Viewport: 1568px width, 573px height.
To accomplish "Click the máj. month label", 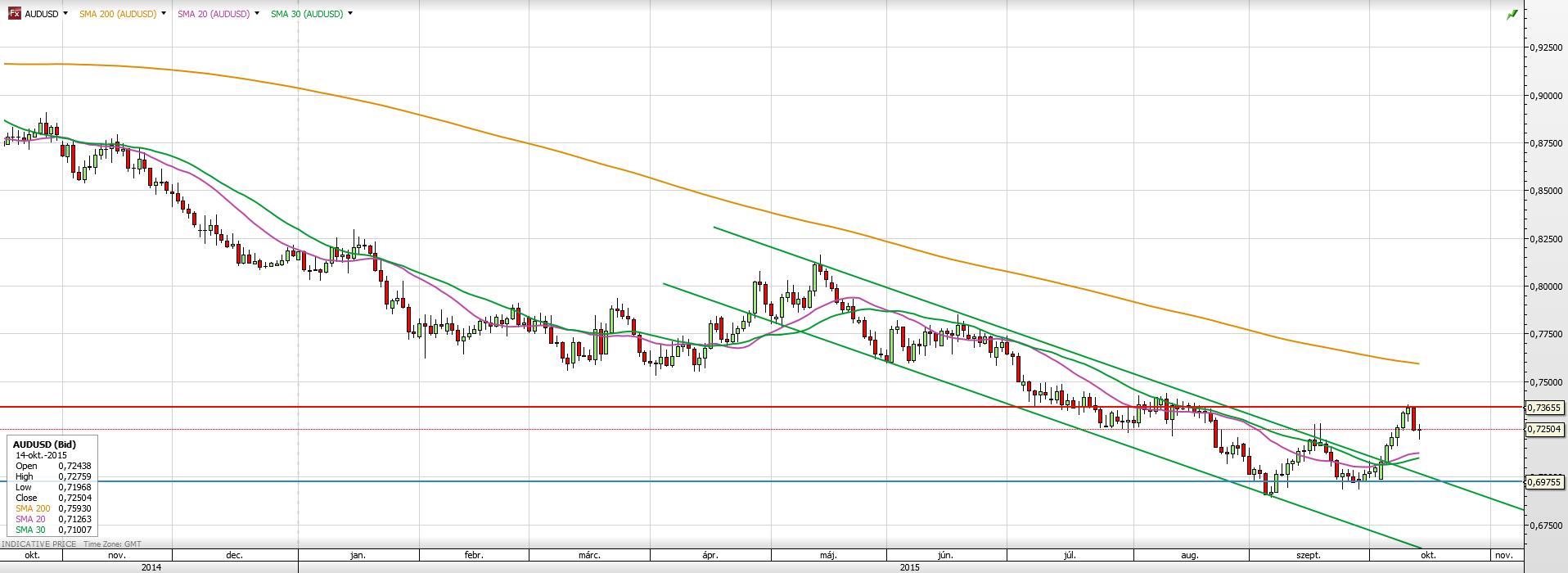I will (828, 555).
